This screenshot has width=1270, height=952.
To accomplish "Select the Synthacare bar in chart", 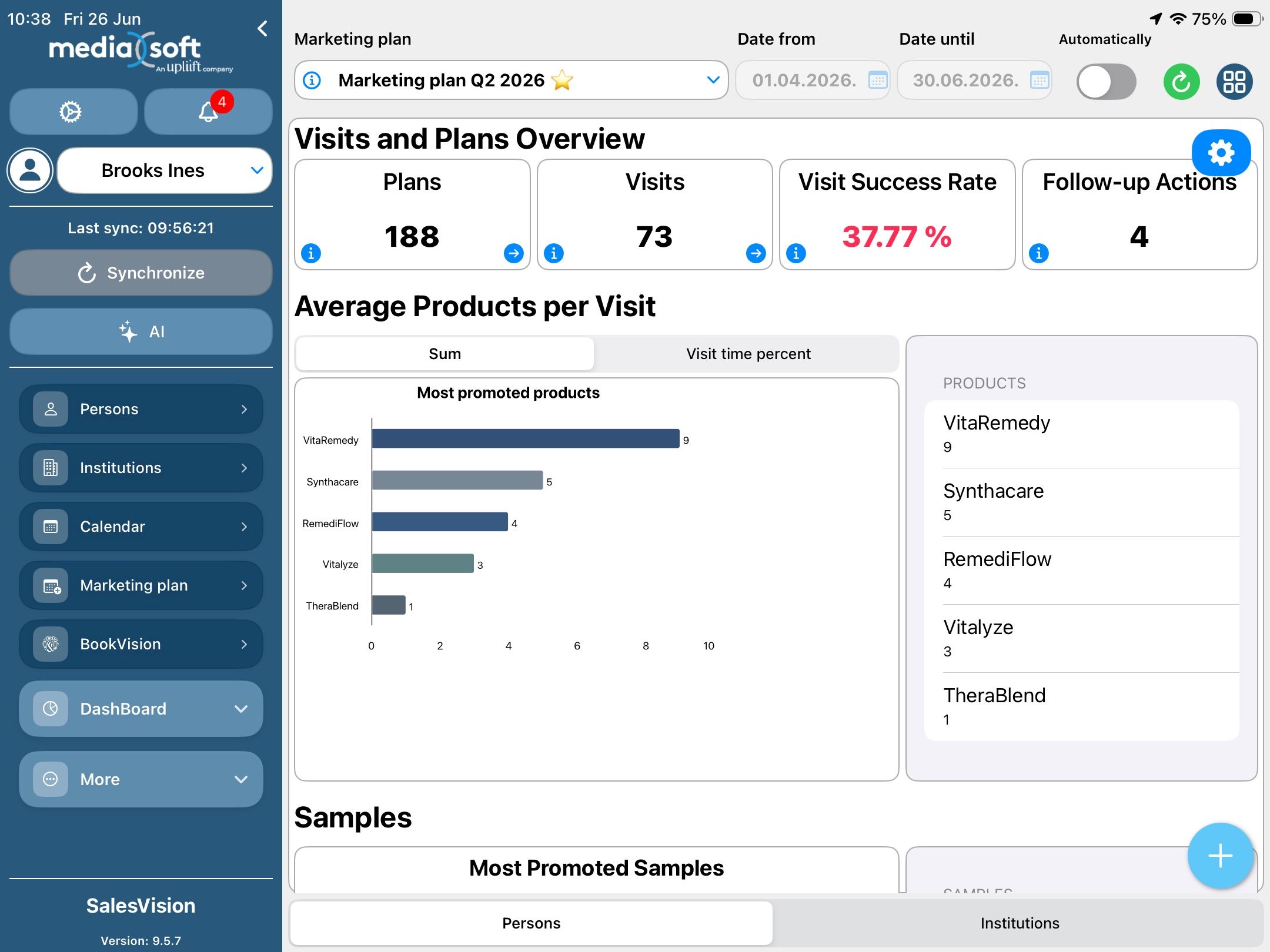I will point(457,480).
